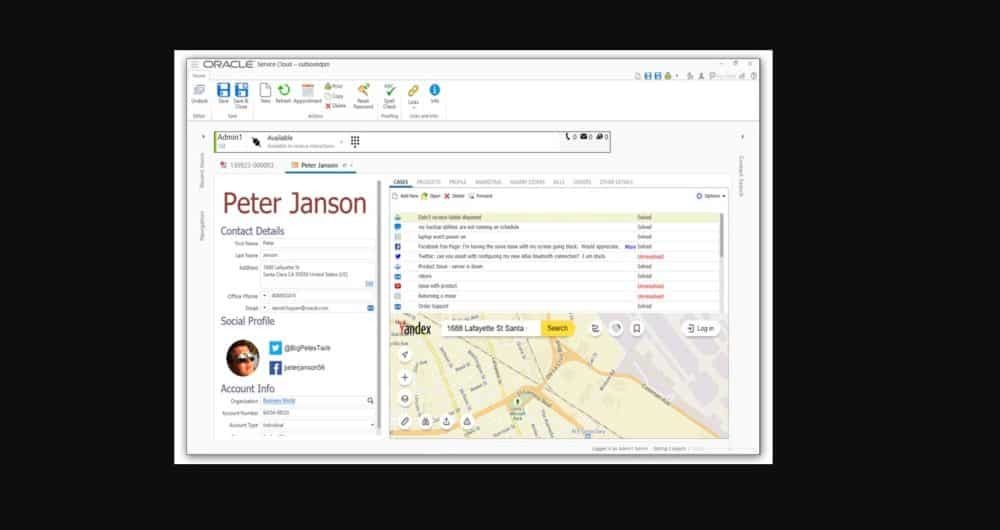Click the Reset Password icon

364,90
